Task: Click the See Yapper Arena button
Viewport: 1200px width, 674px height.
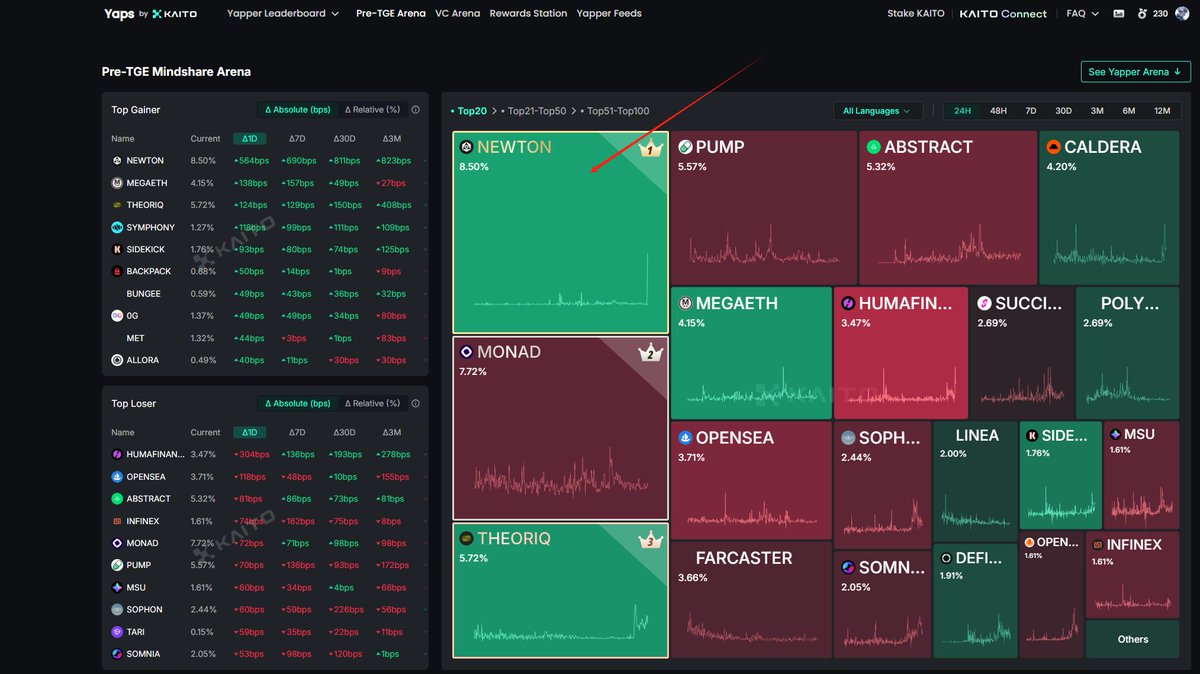Action: 1136,72
